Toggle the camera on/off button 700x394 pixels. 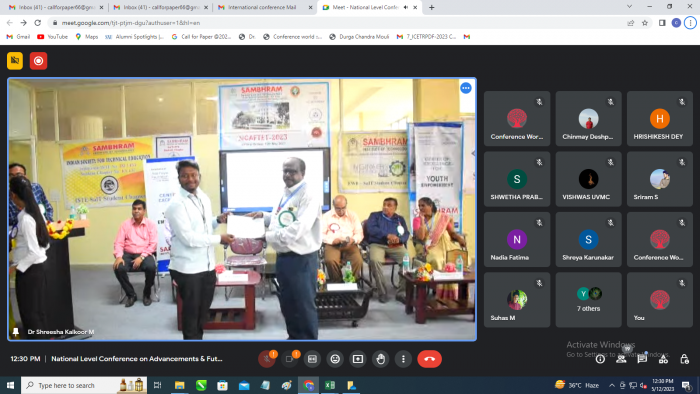[x=289, y=359]
